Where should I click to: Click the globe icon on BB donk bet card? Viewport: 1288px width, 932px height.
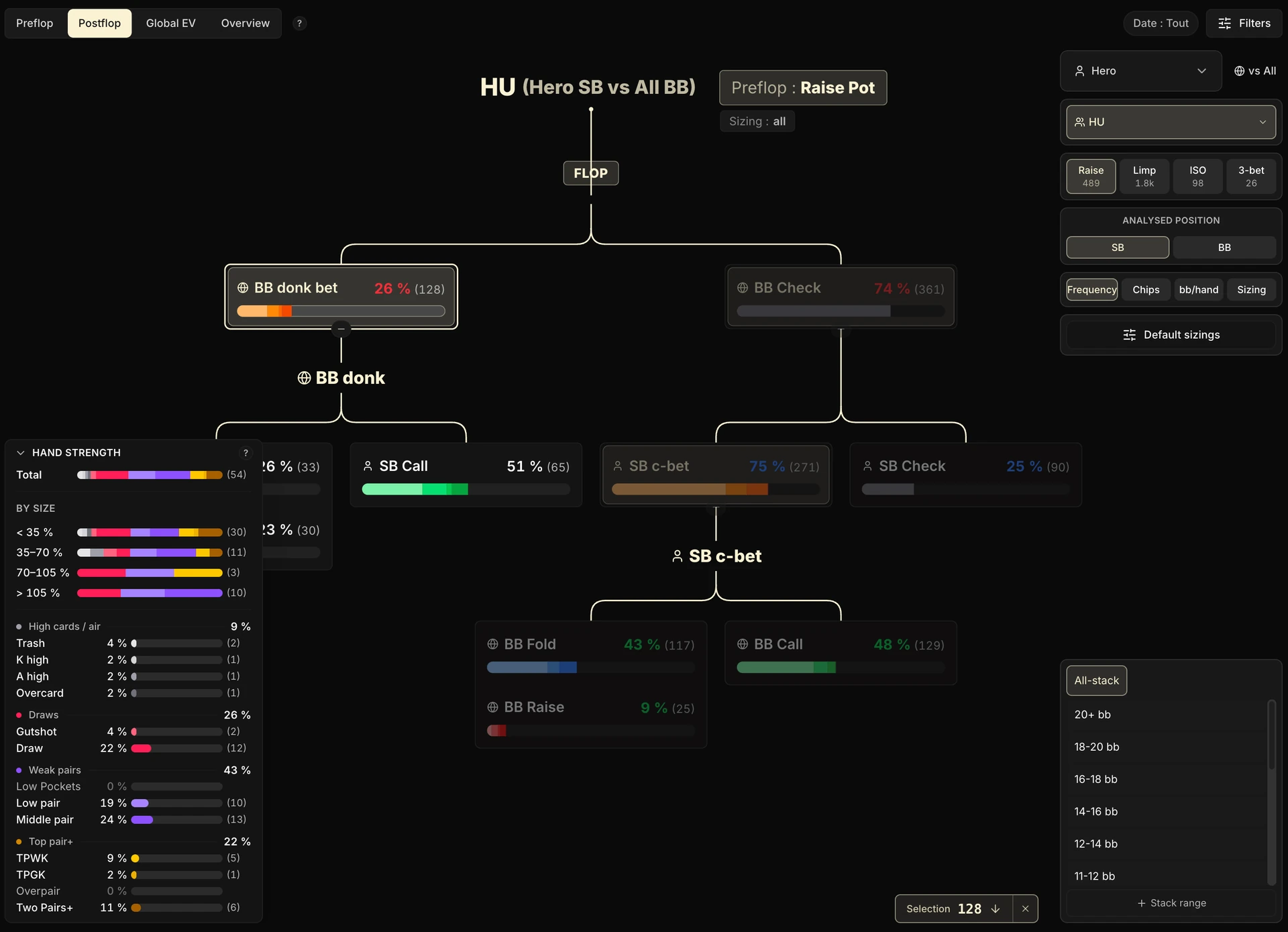[x=243, y=288]
